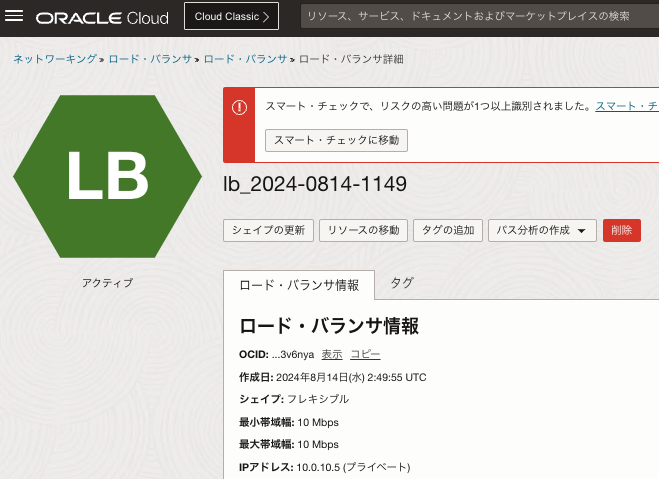The height and width of the screenshot is (479, 659).
Task: Expand パス分析の作成 dropdown
Action: click(542, 230)
